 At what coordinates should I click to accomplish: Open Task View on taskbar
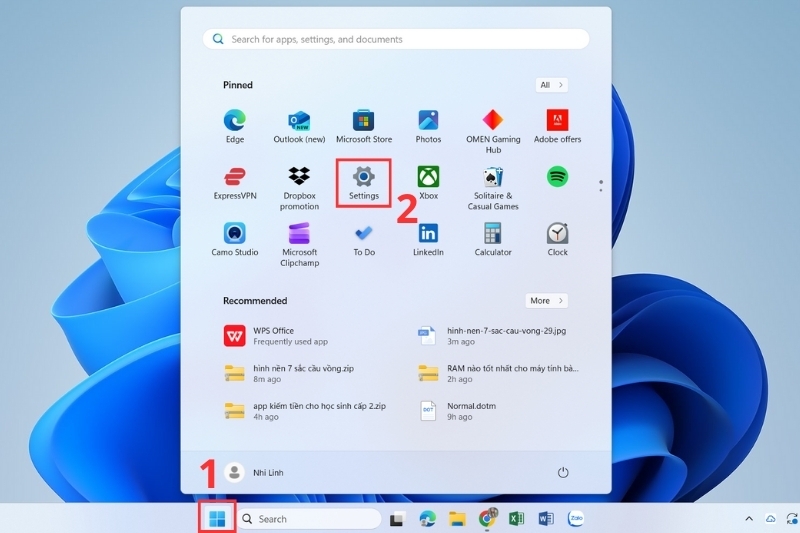(397, 519)
